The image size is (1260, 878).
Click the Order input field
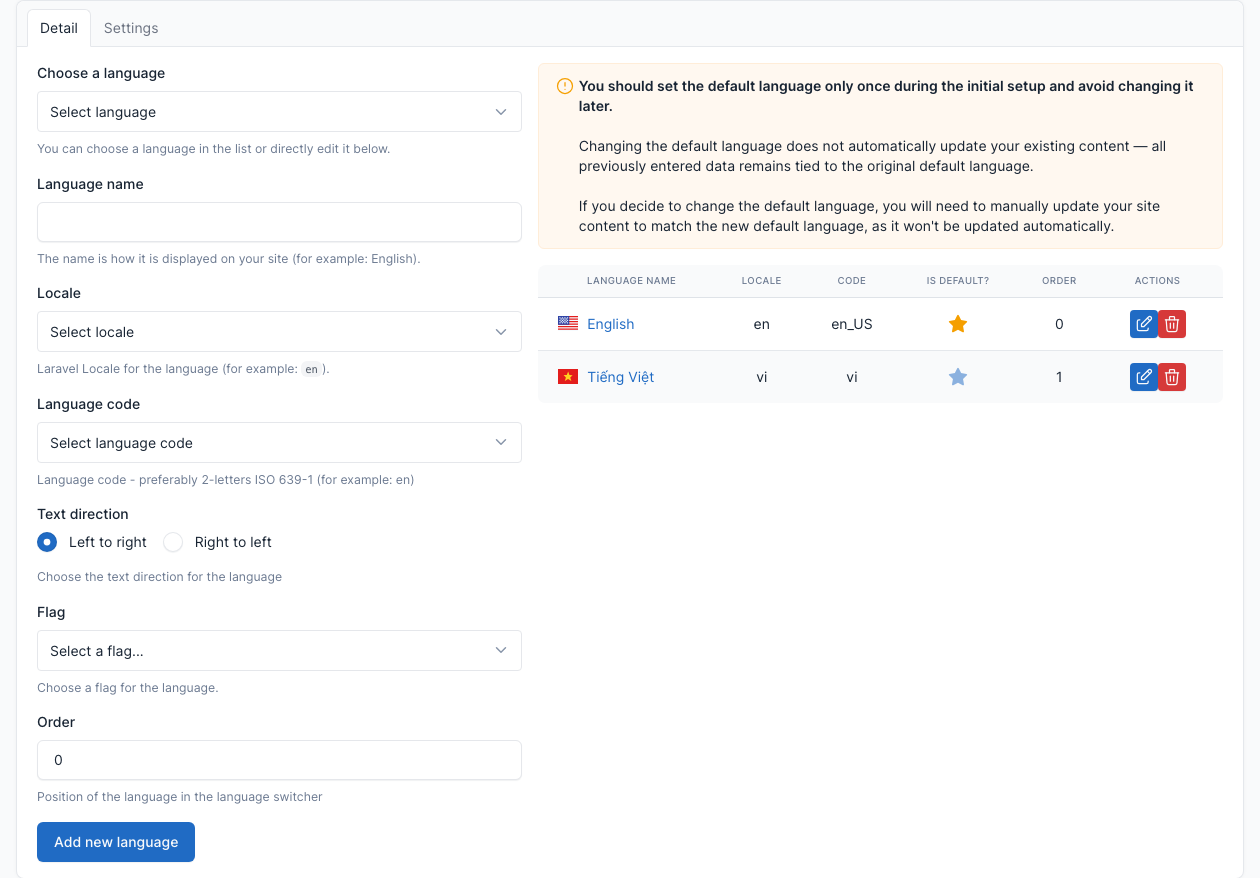(x=279, y=760)
